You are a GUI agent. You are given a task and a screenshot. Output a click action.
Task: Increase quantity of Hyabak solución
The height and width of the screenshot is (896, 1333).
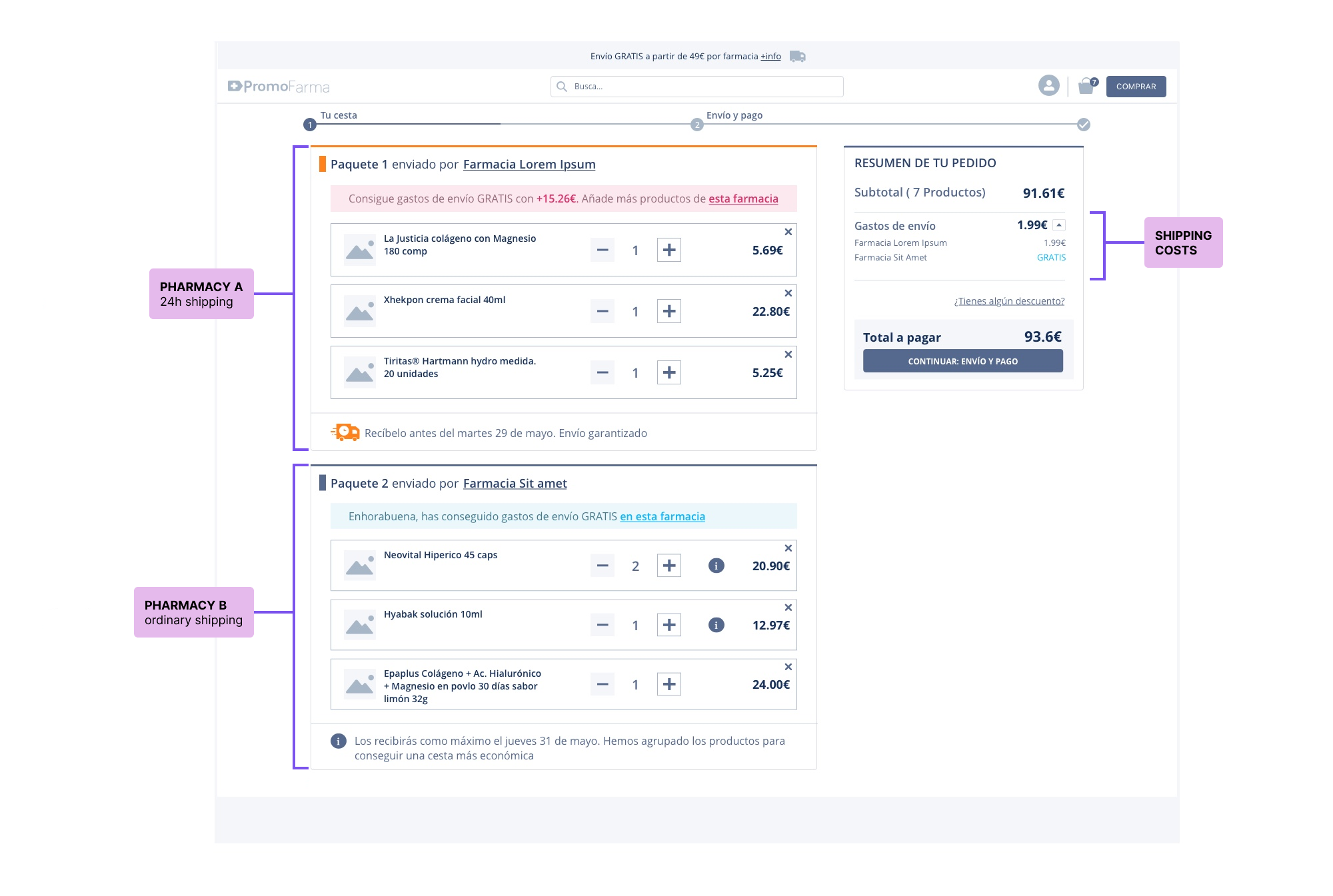669,626
